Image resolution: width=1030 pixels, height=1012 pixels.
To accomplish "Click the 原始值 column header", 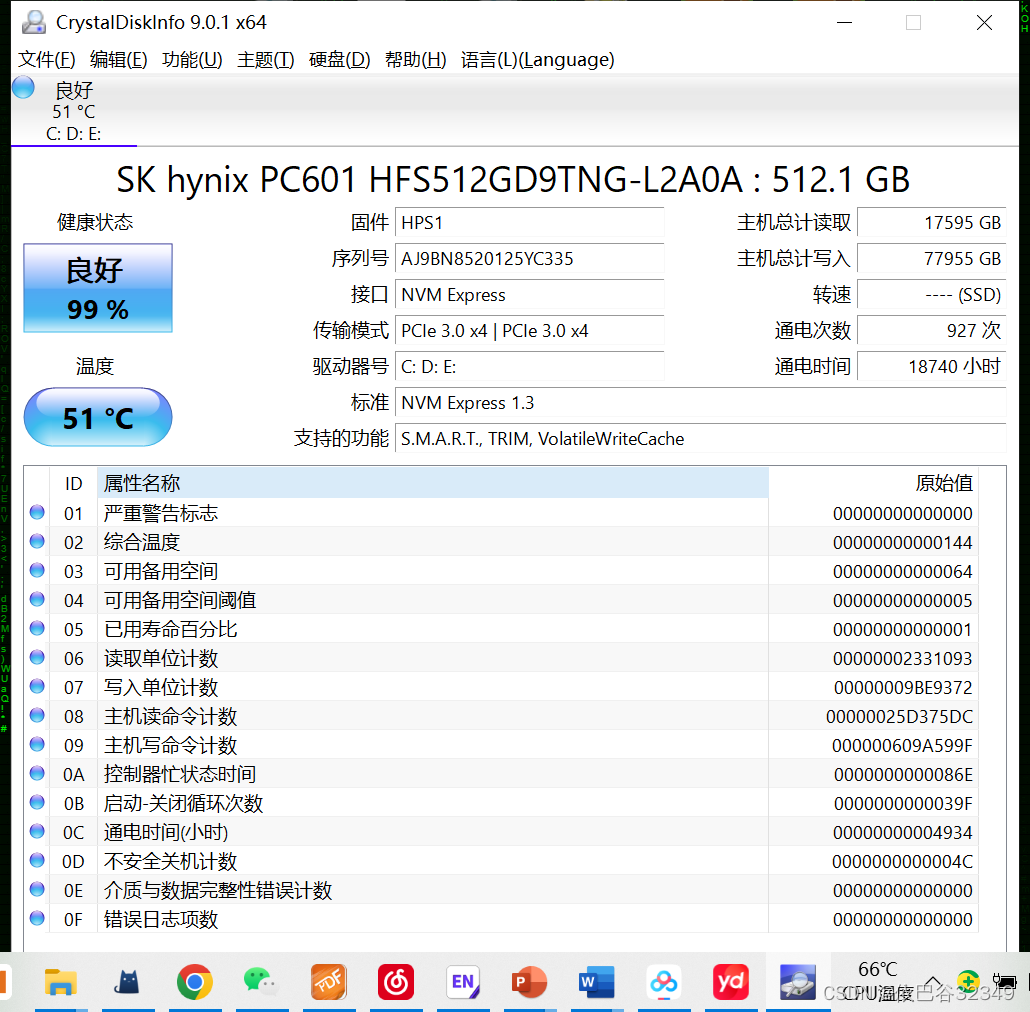I will (x=873, y=483).
